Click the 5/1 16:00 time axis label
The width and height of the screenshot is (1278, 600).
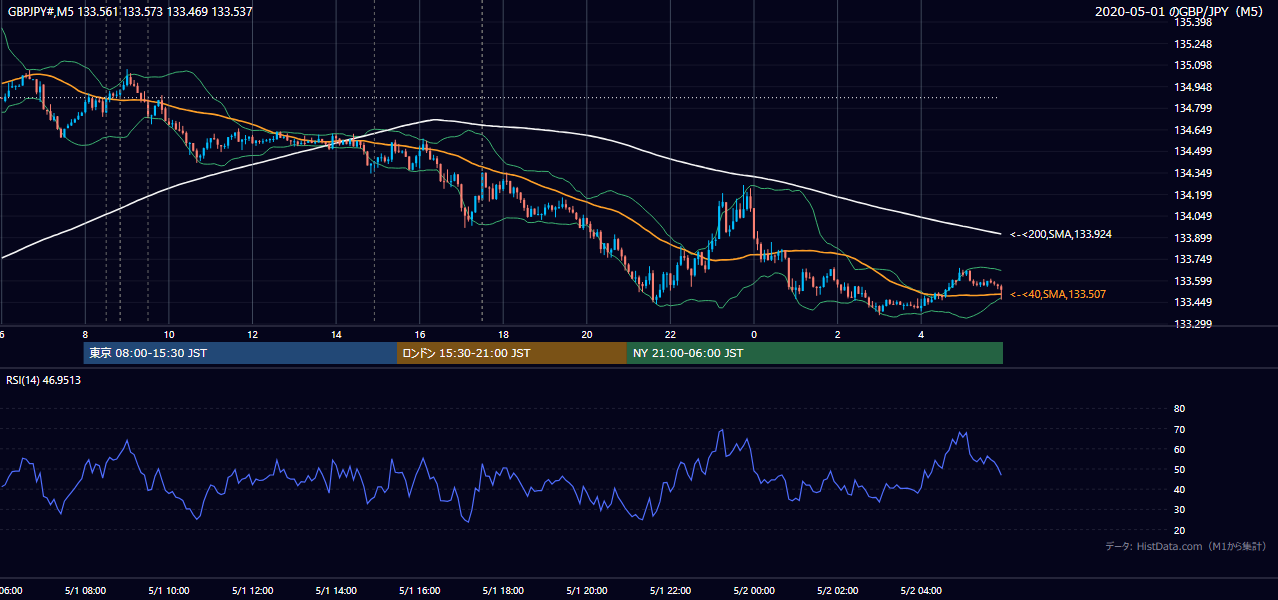[x=420, y=591]
